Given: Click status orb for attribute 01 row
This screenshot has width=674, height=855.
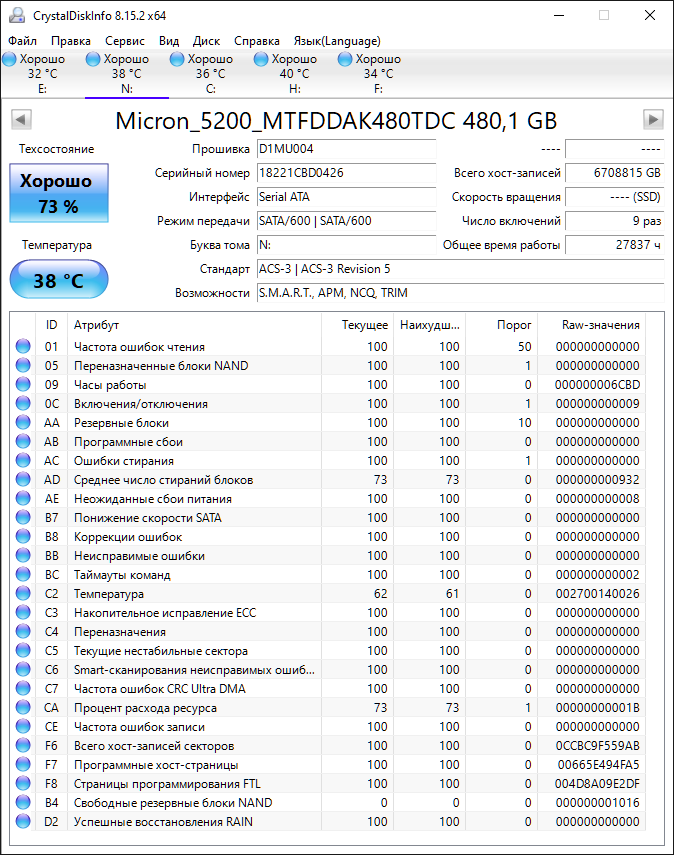Looking at the screenshot, I should [23, 346].
